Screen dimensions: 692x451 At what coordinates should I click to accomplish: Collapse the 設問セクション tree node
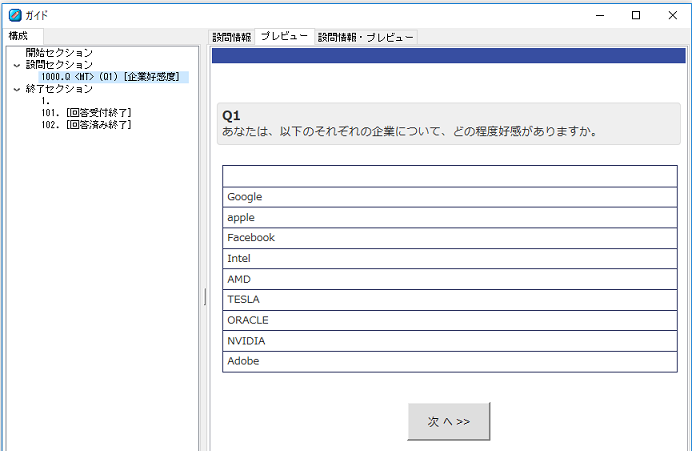point(17,65)
